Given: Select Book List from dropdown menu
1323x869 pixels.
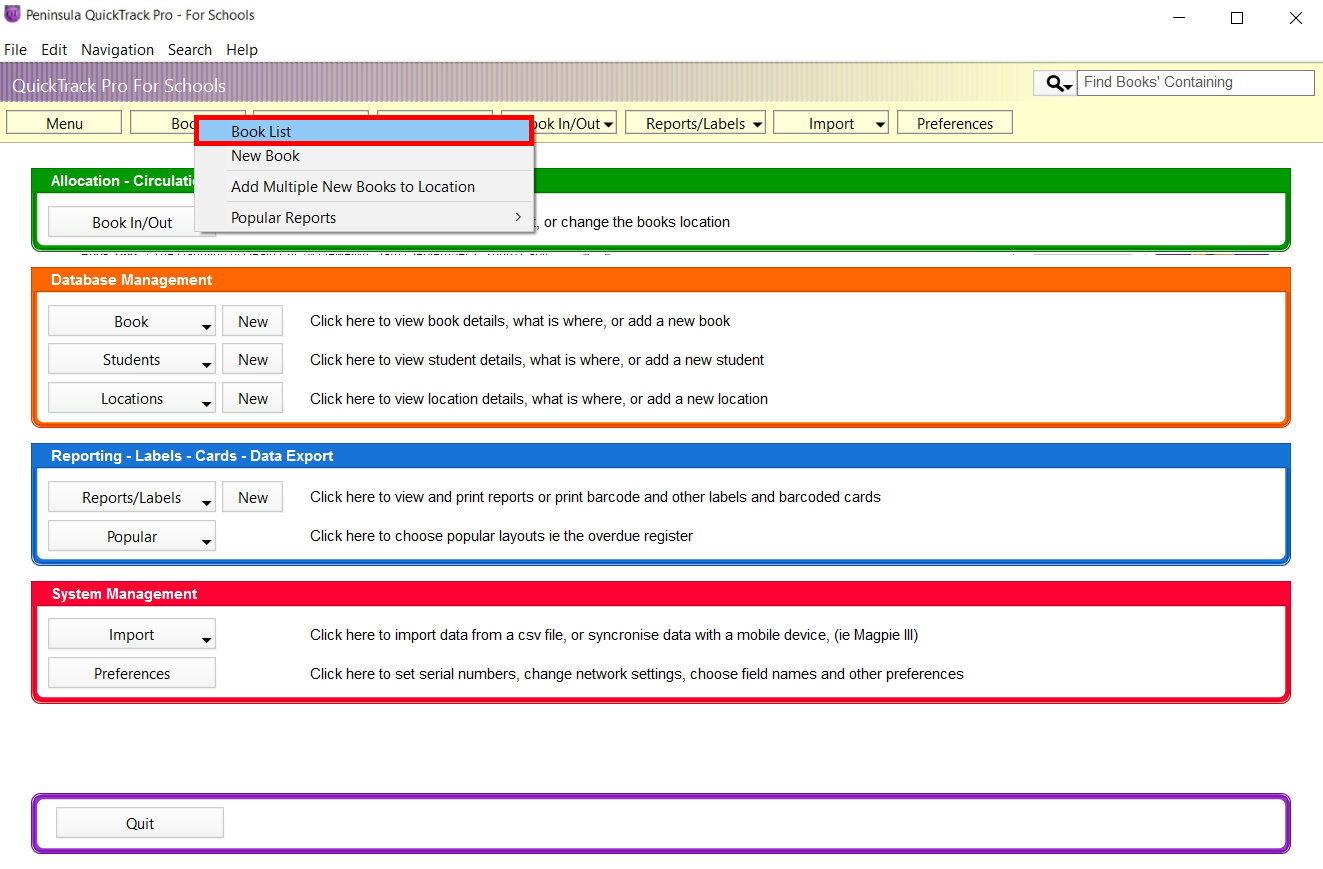Looking at the screenshot, I should point(364,131).
